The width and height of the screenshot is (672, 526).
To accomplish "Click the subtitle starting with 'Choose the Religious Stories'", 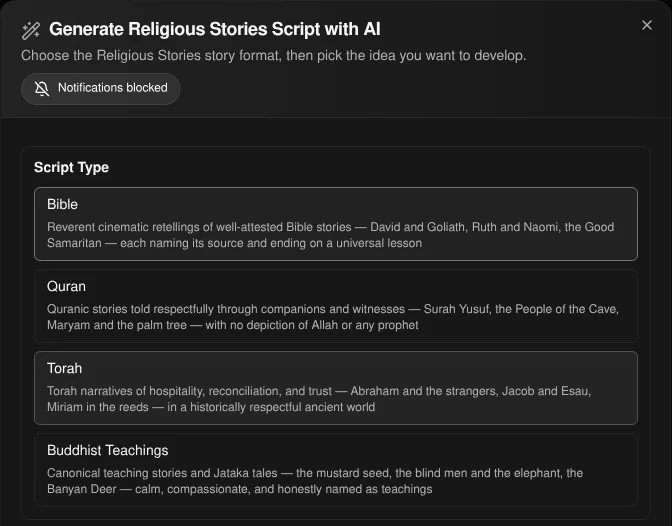I will tap(273, 56).
